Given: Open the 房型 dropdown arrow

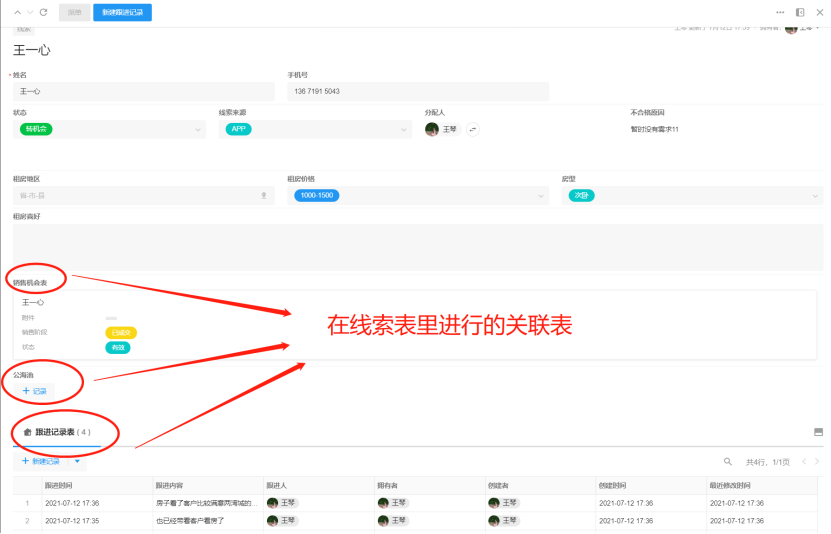Looking at the screenshot, I should [815, 196].
